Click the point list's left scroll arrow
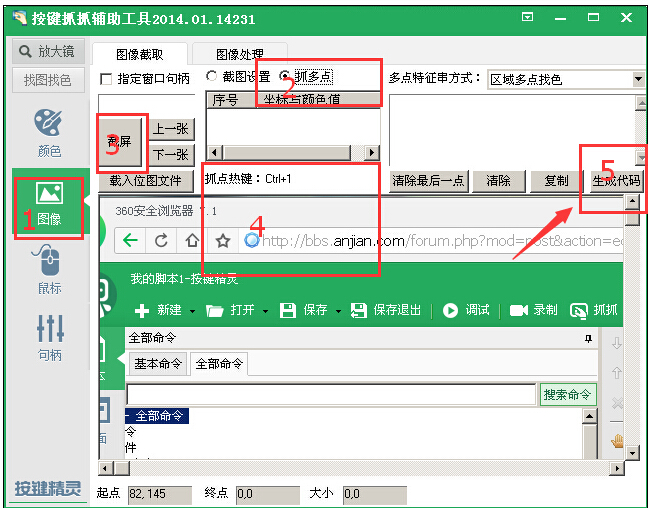 click(214, 153)
